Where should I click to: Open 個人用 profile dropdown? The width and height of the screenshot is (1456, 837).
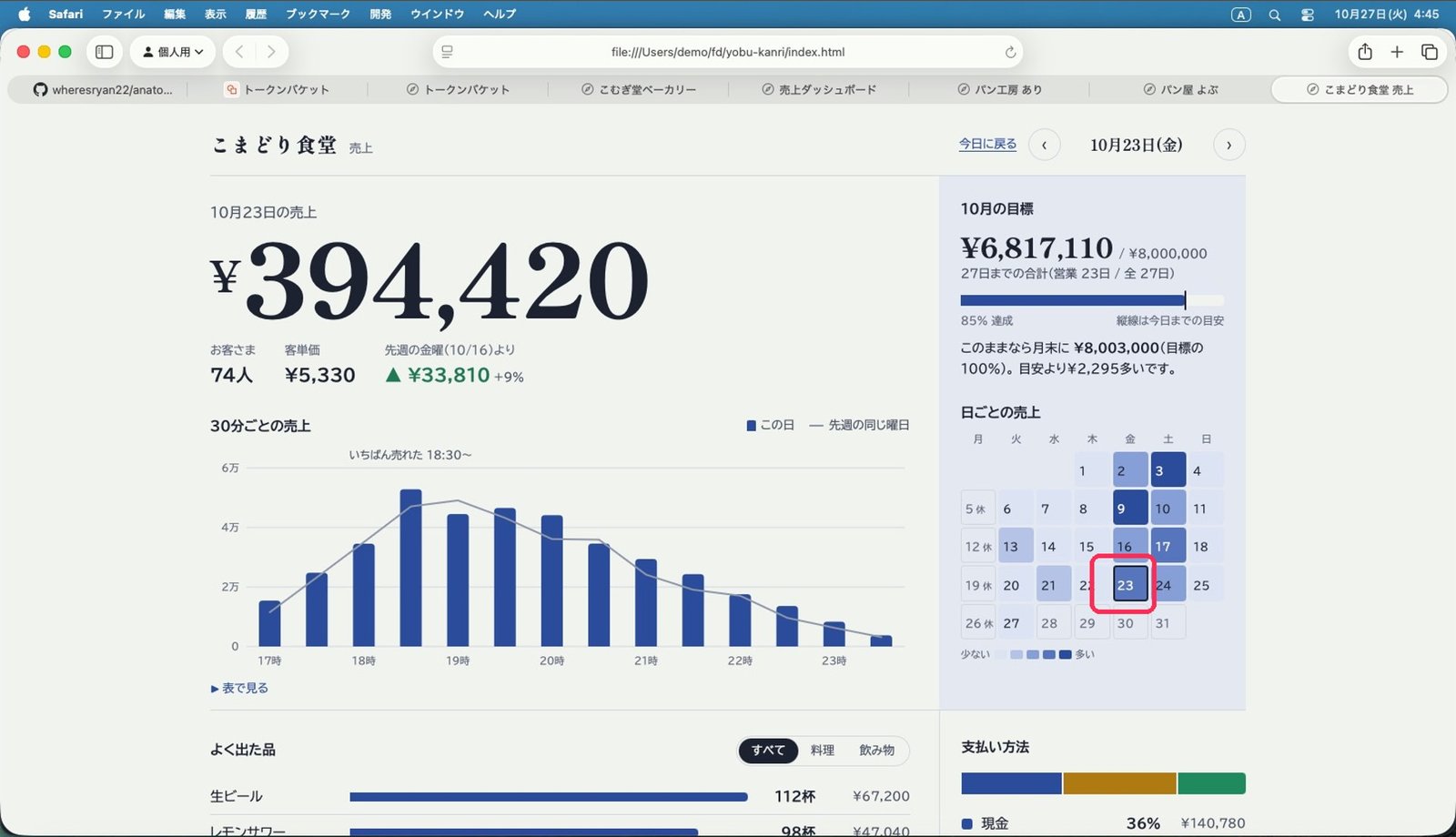point(173,52)
